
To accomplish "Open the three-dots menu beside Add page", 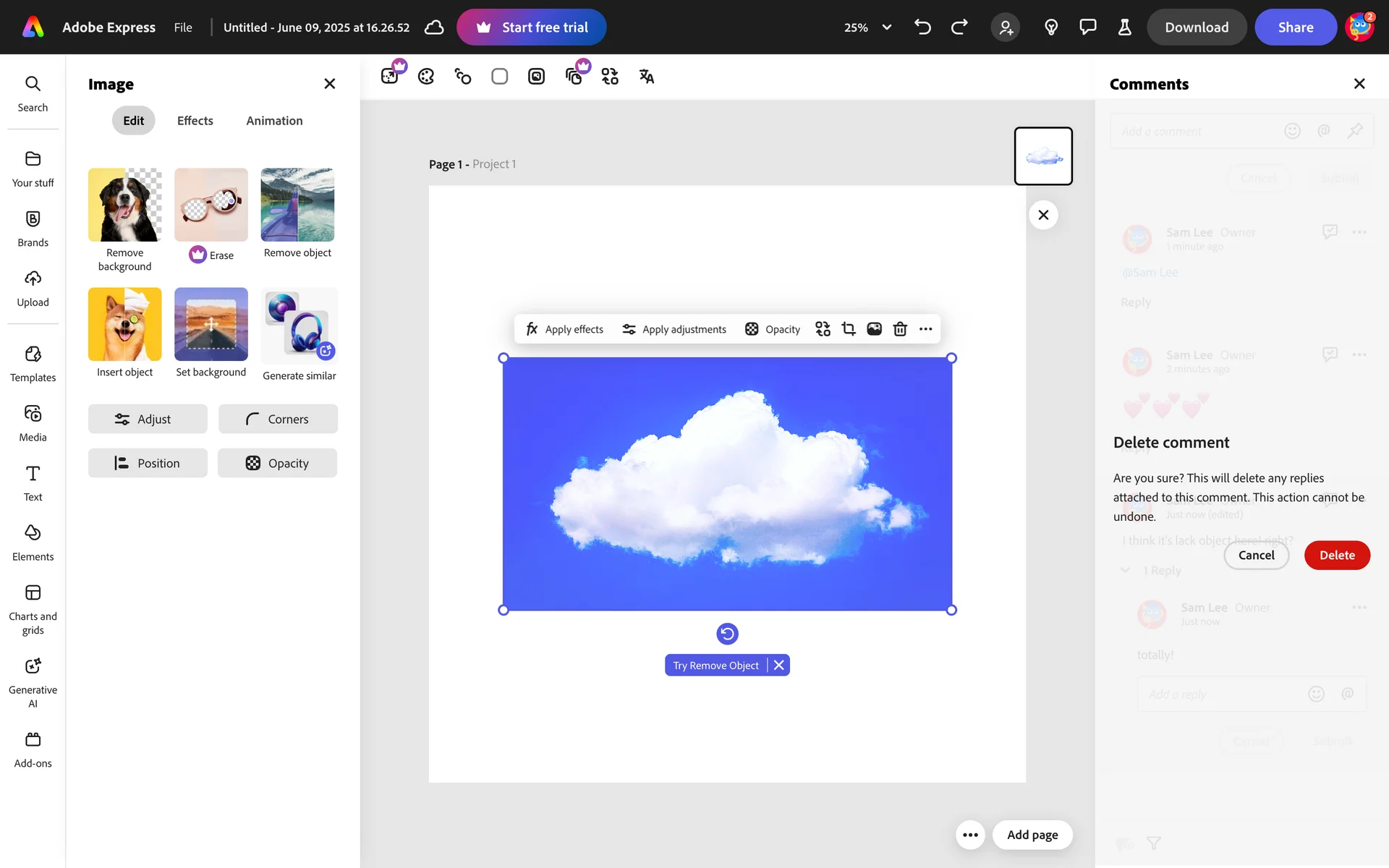I will pyautogui.click(x=970, y=835).
